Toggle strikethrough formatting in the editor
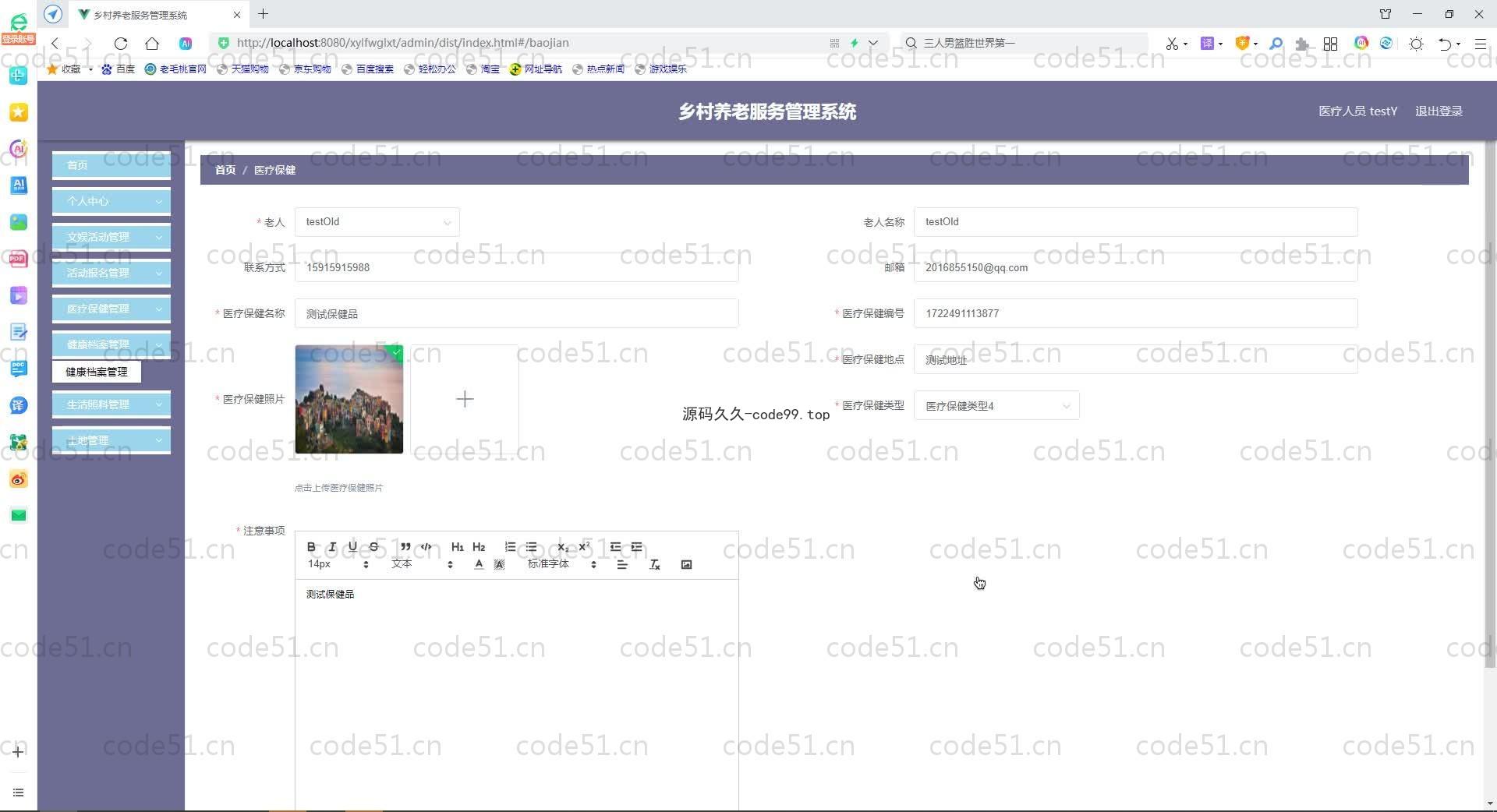Viewport: 1497px width, 812px height. coord(373,547)
